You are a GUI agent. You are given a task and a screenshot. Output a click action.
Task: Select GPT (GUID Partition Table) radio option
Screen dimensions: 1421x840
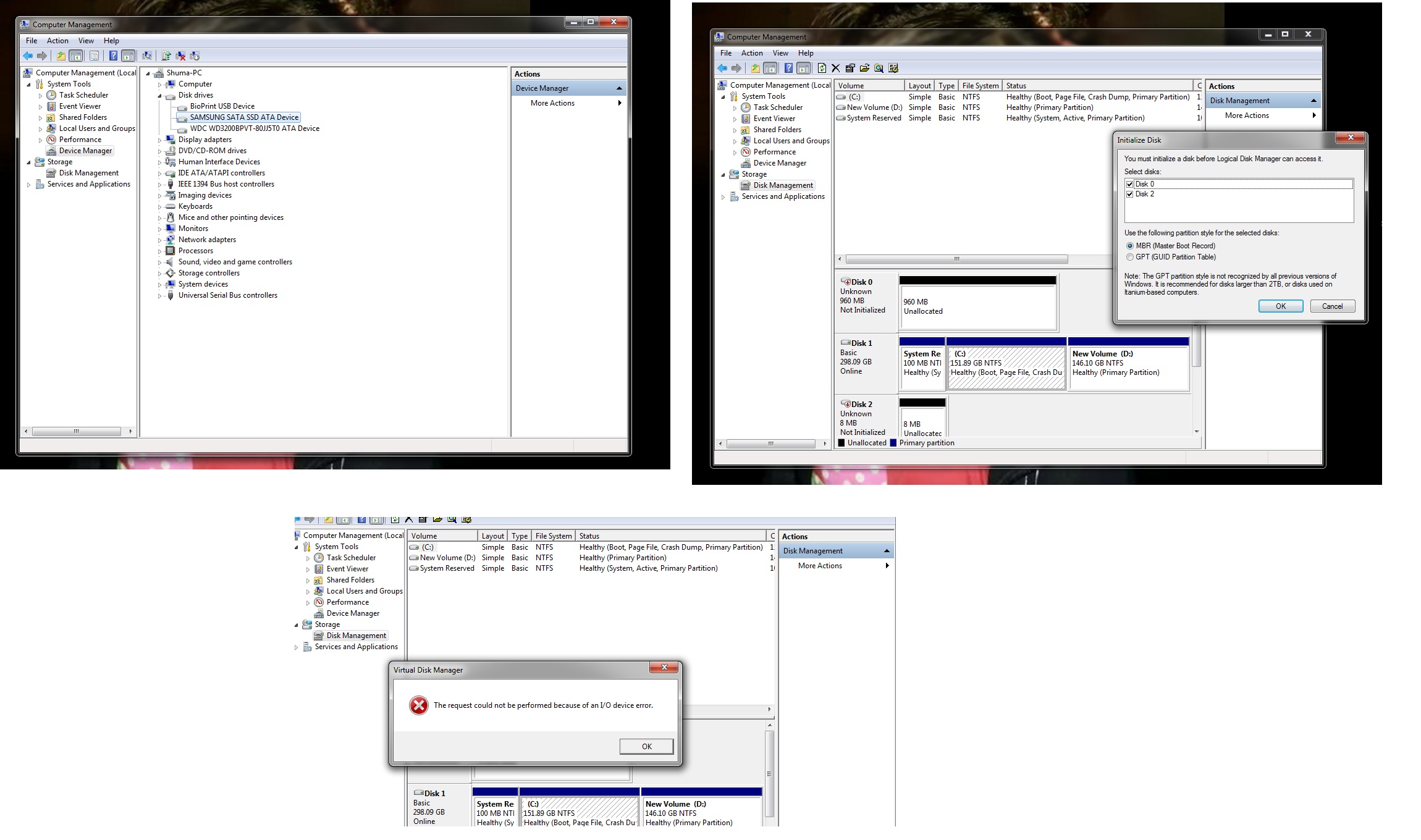coord(1130,257)
